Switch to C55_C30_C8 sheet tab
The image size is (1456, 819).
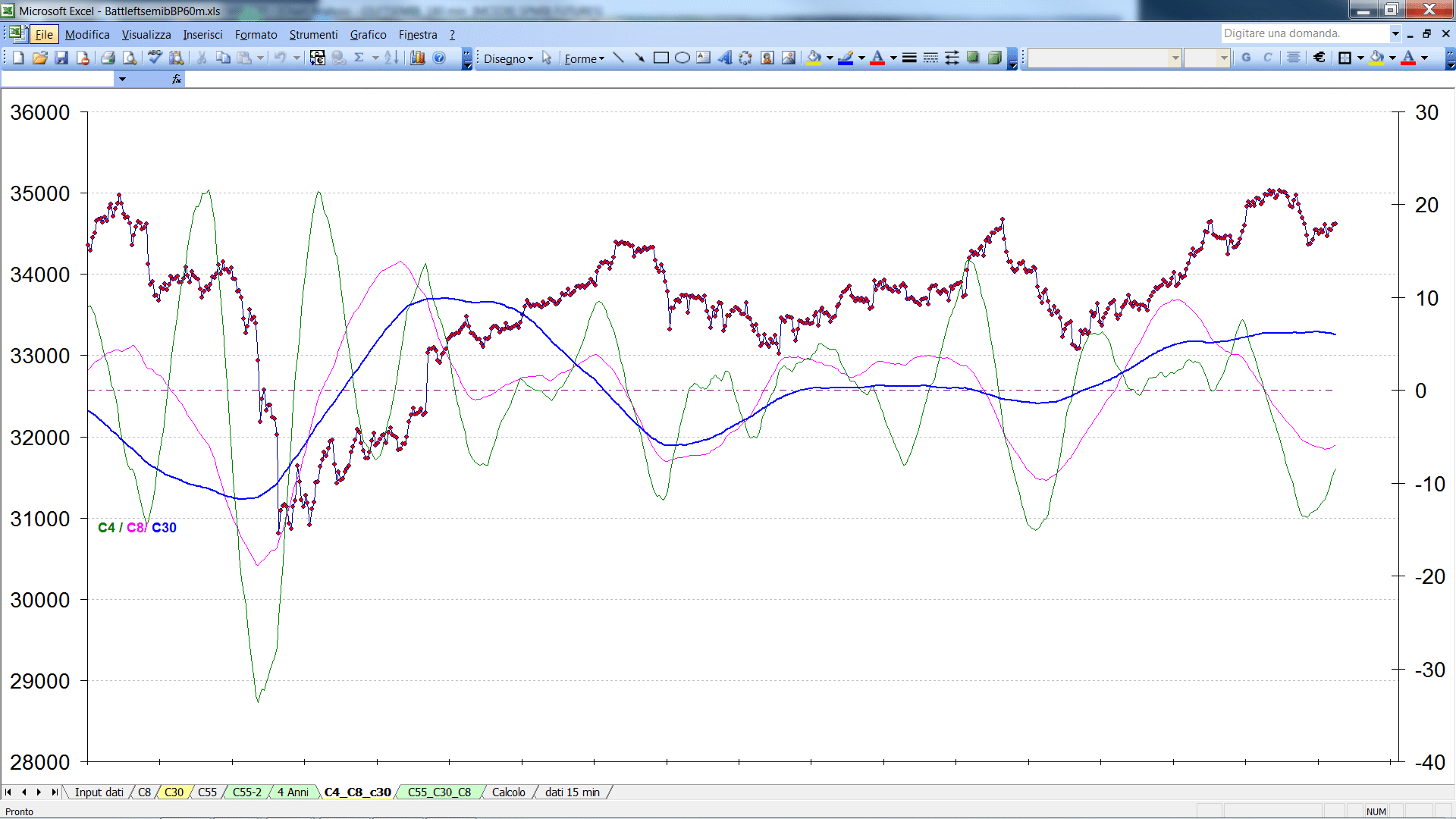[x=439, y=792]
